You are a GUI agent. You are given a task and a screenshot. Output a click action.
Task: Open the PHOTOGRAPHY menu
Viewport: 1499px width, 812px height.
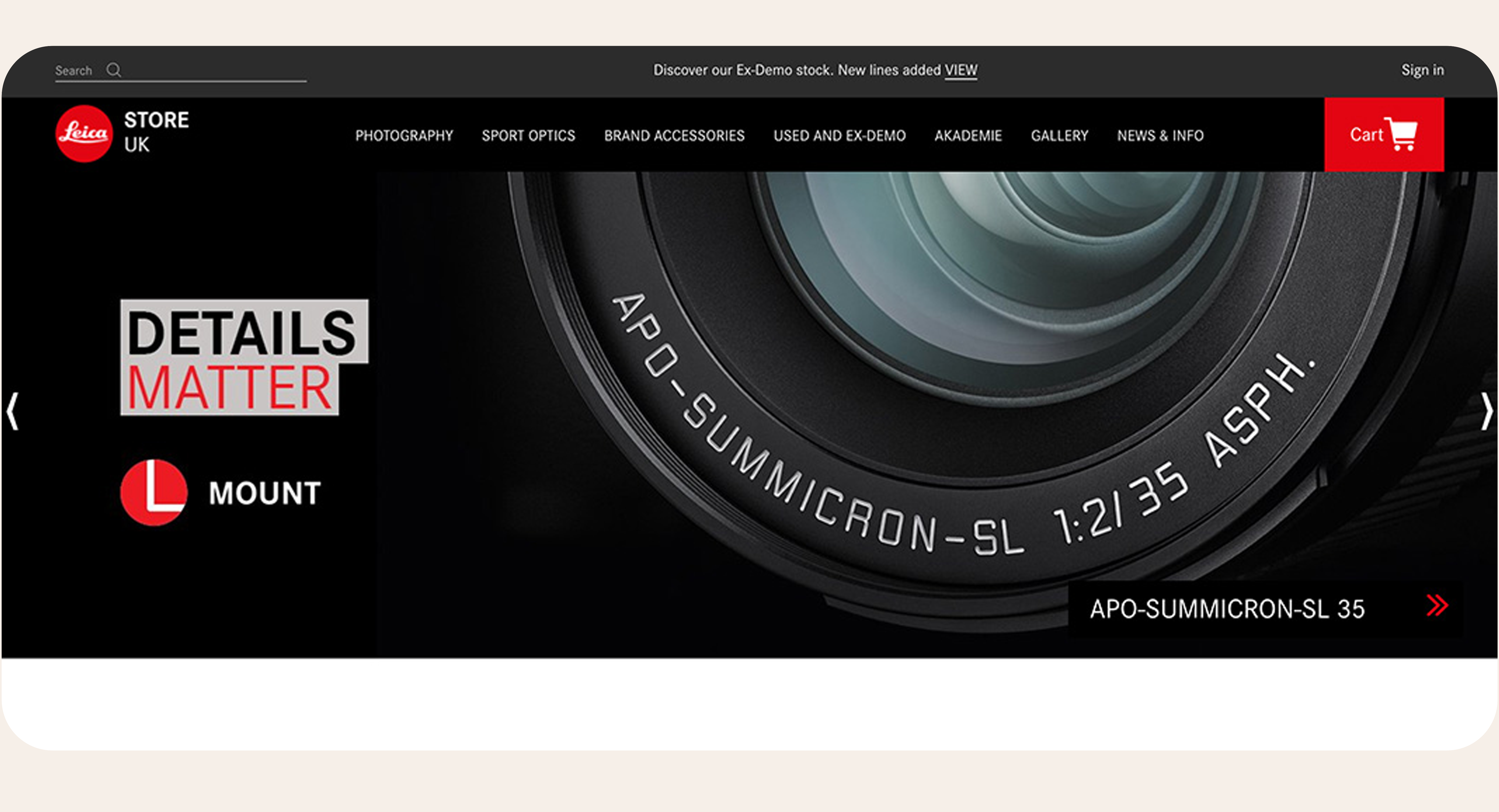pos(404,136)
